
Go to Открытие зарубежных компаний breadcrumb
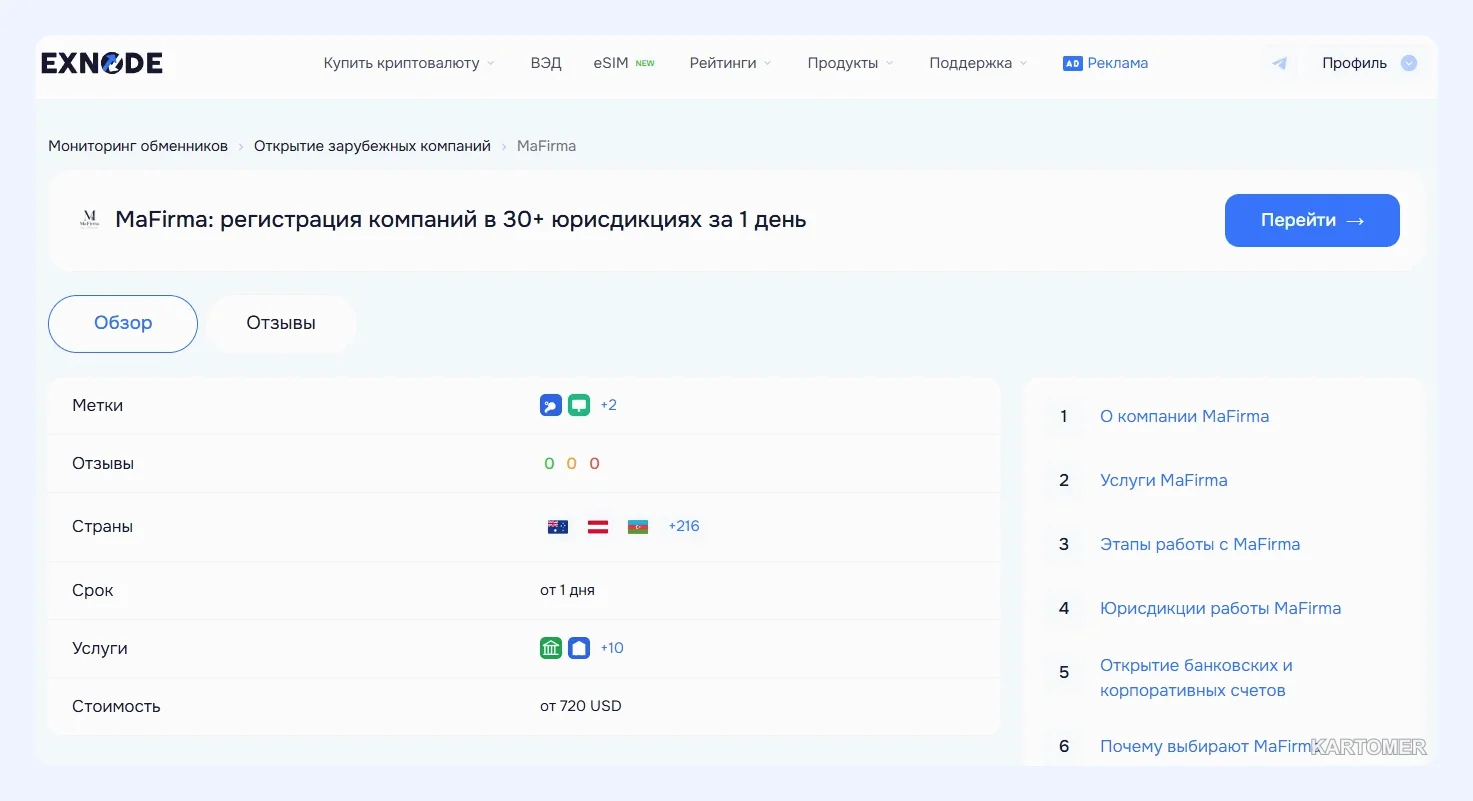tap(372, 146)
